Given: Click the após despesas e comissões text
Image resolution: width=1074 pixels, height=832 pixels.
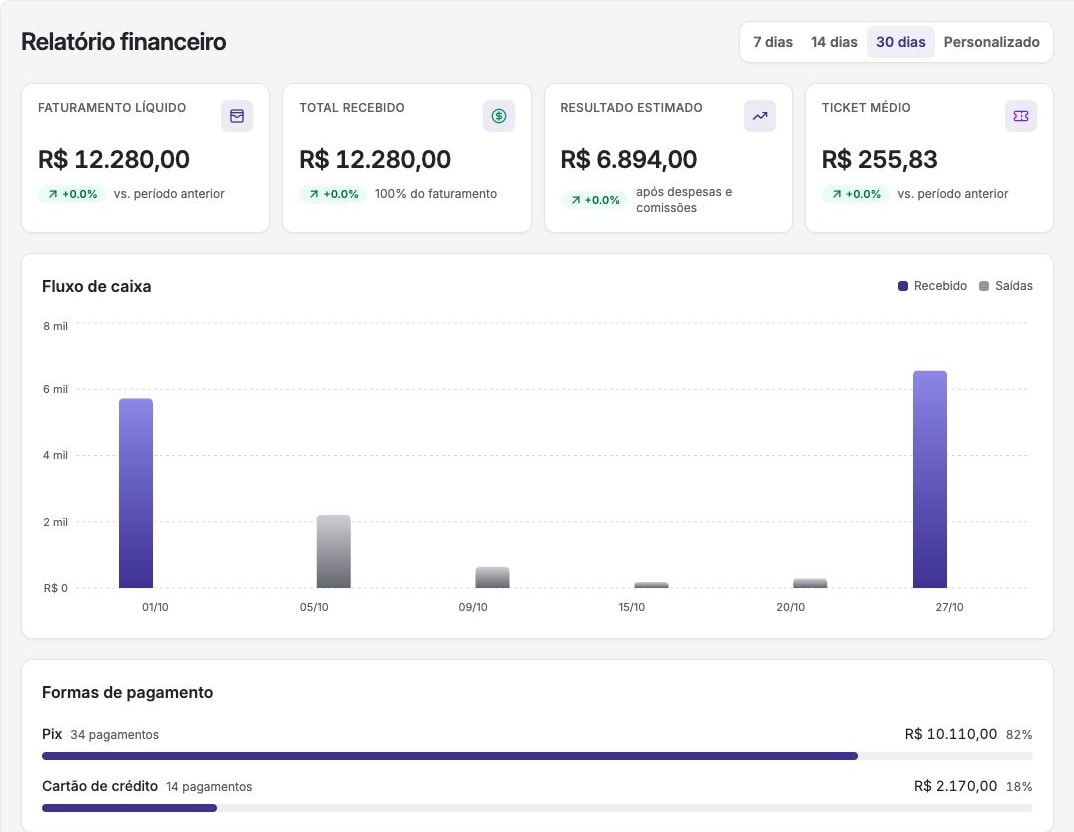Looking at the screenshot, I should pyautogui.click(x=684, y=200).
